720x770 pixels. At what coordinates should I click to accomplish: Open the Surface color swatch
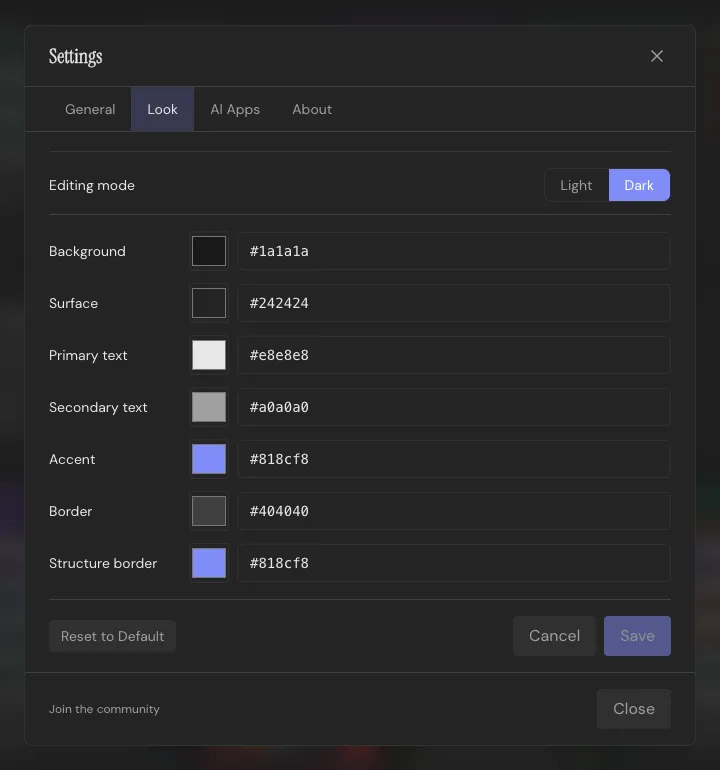tap(209, 303)
